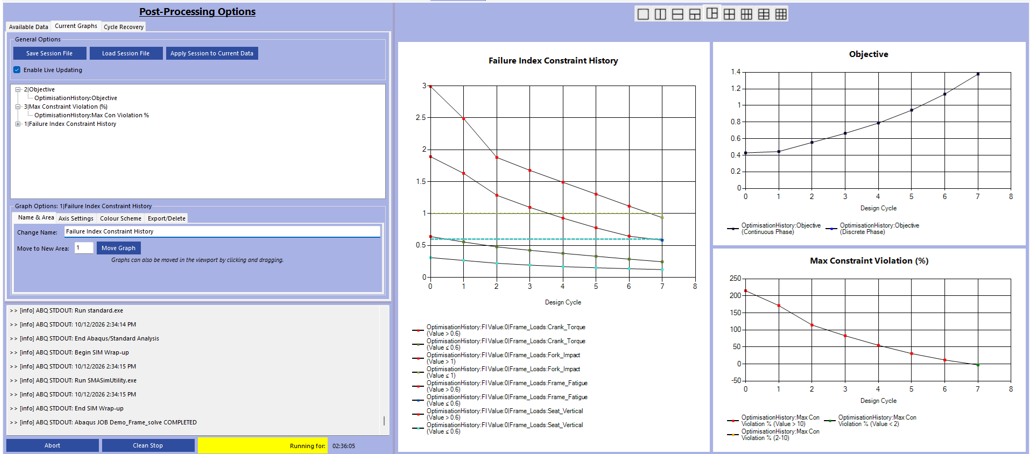Collapse the 2|Objective tree node

(17, 89)
